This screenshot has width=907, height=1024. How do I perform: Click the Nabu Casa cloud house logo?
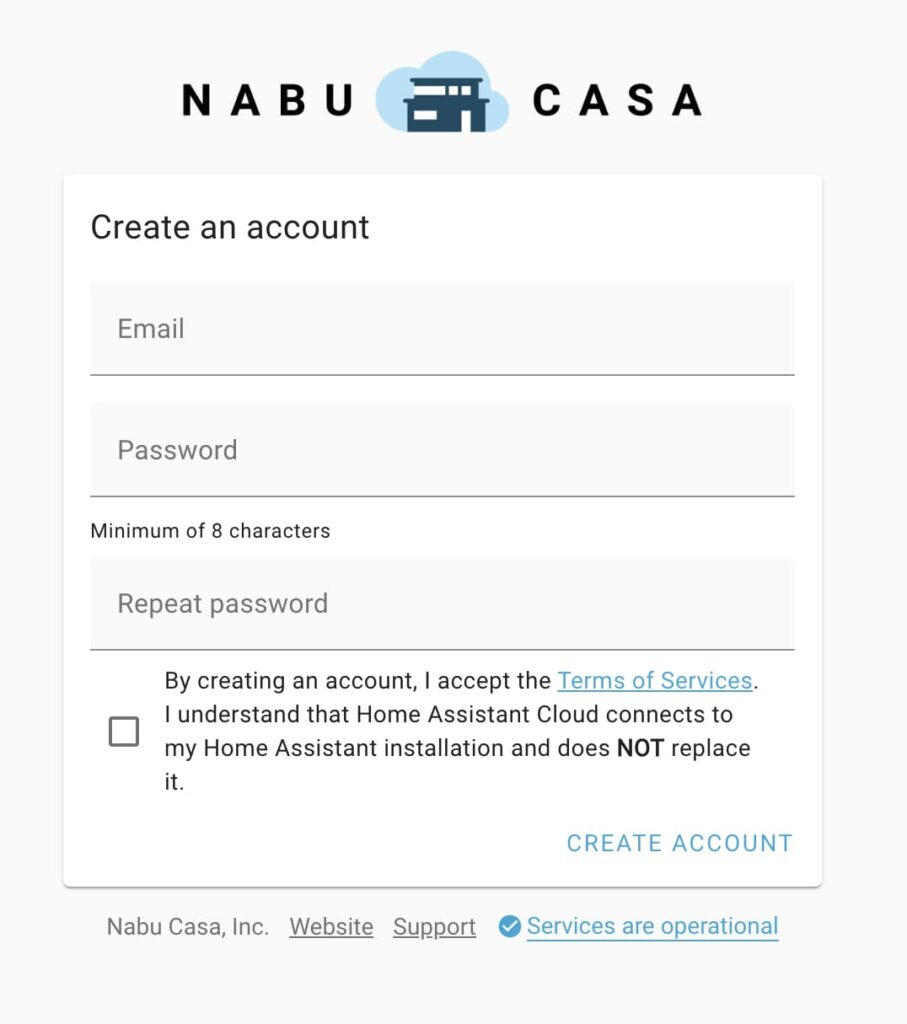[x=442, y=95]
